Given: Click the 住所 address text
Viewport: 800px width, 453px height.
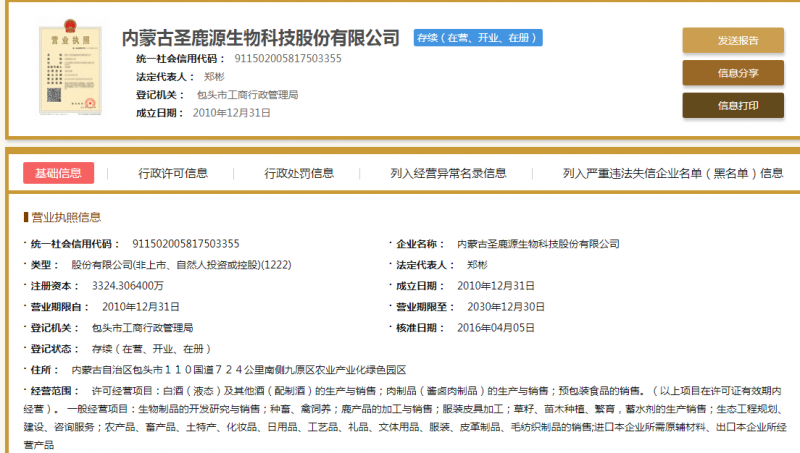Looking at the screenshot, I should pyautogui.click(x=239, y=370).
